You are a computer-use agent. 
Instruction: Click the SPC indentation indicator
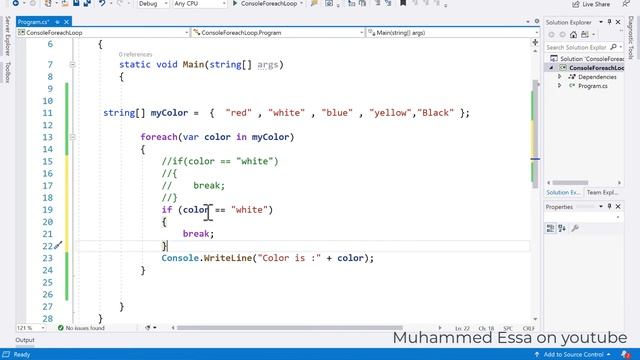[508, 328]
